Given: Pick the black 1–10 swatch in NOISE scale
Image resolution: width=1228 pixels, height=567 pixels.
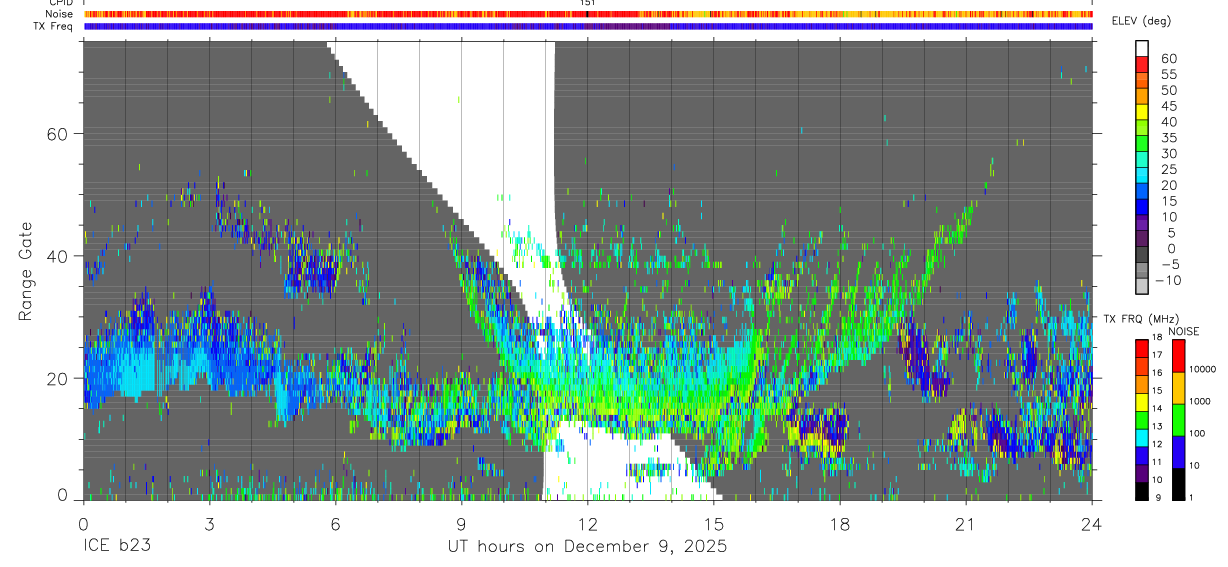Looking at the screenshot, I should [x=1179, y=484].
